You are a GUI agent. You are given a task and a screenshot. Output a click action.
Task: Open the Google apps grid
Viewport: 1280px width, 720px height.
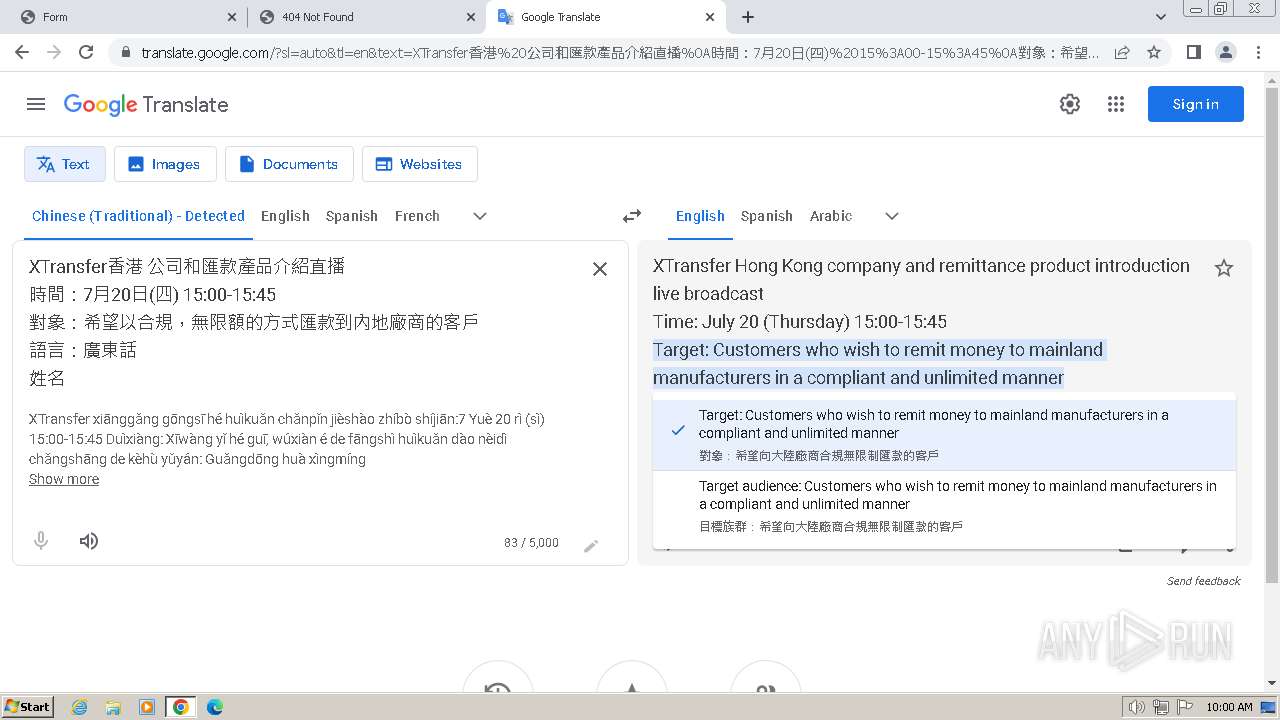(1116, 104)
